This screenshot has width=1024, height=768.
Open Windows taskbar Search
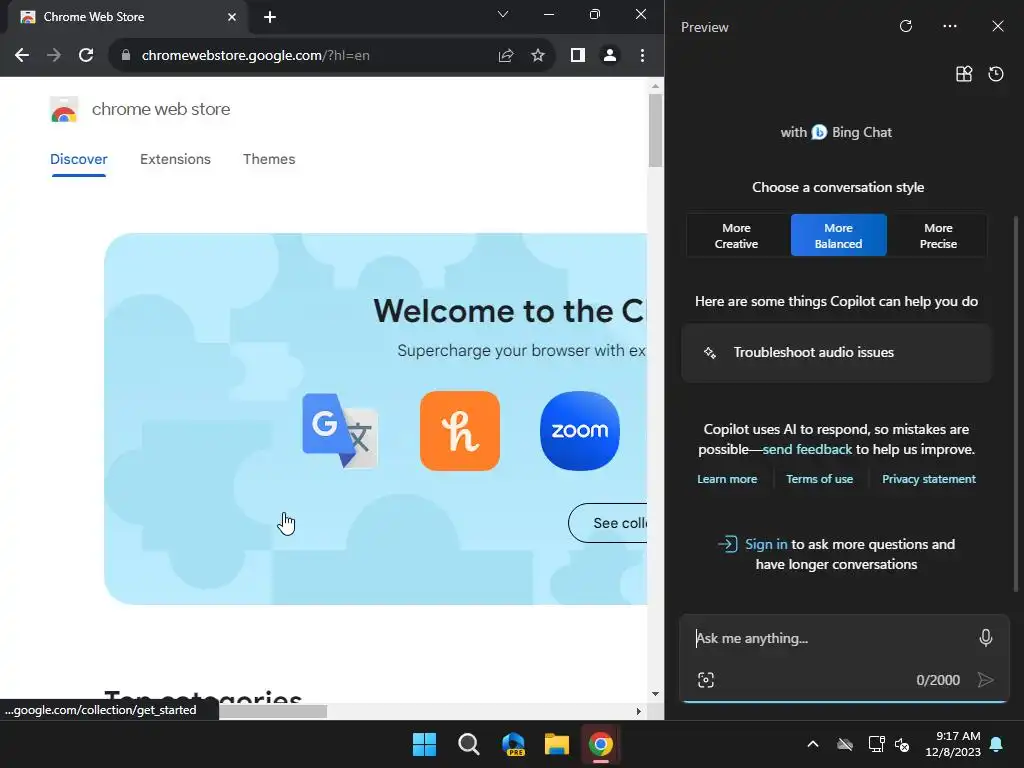click(469, 744)
